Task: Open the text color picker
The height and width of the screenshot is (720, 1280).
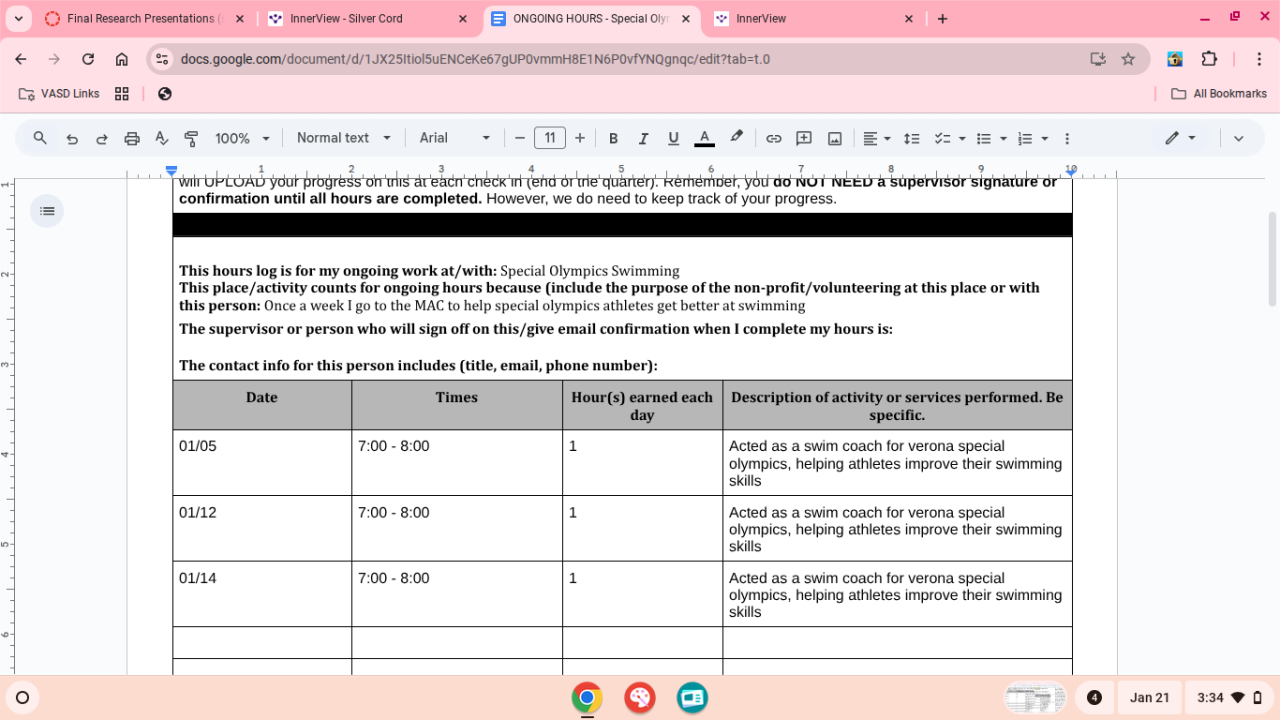Action: (704, 138)
